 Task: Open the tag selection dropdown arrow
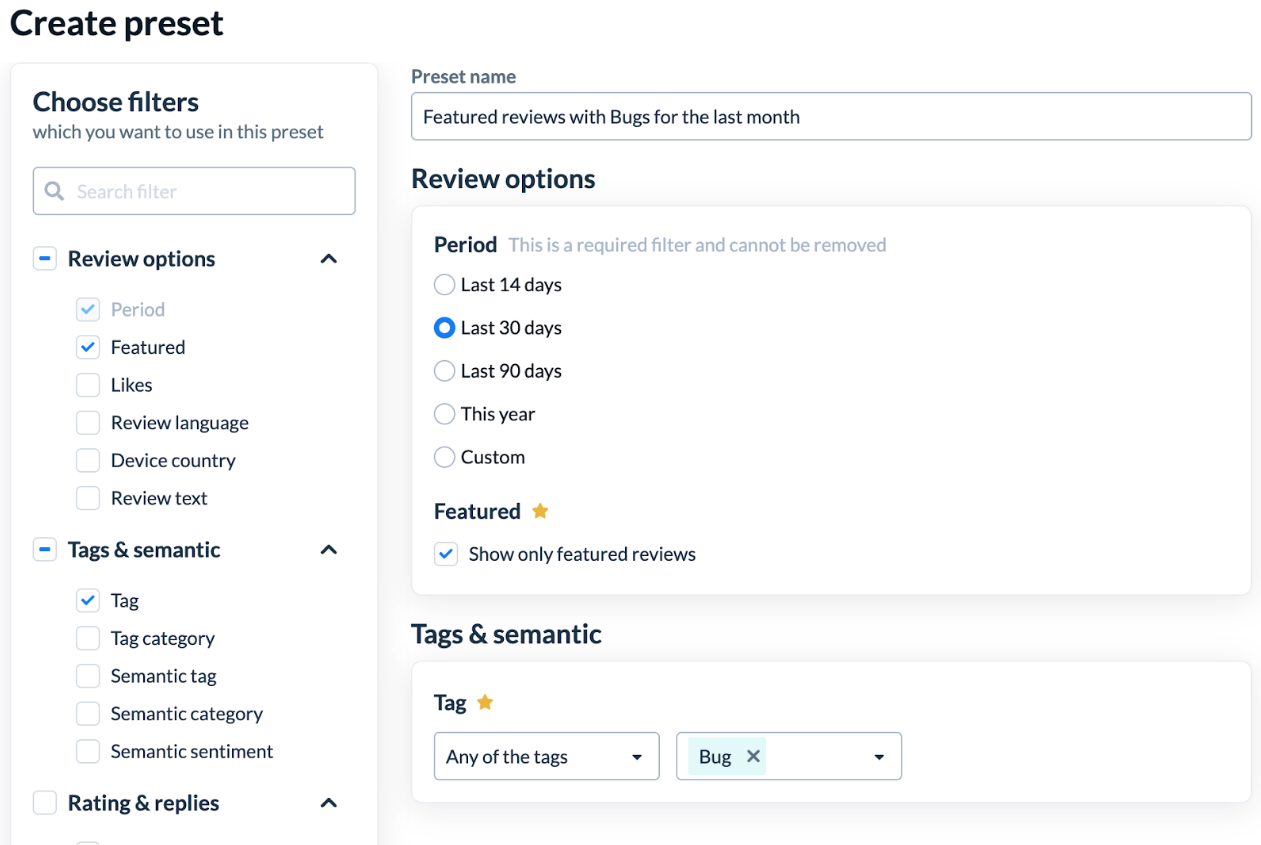click(x=879, y=757)
